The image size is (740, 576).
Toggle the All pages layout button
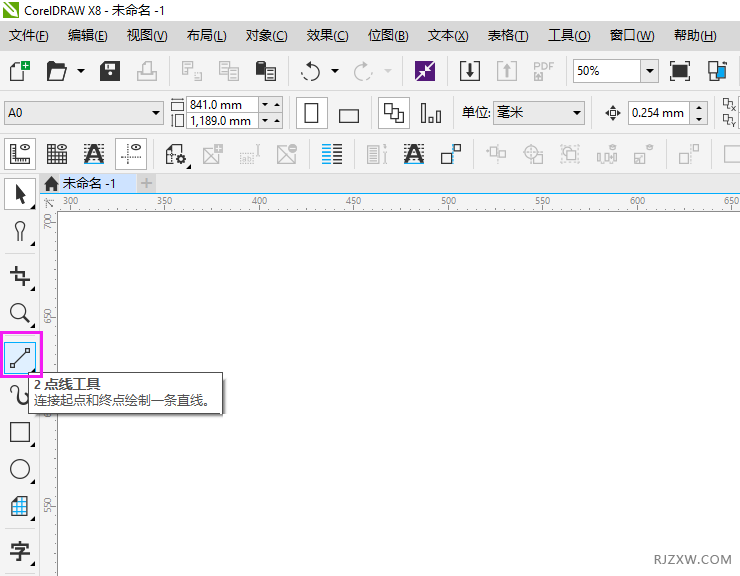tap(394, 113)
